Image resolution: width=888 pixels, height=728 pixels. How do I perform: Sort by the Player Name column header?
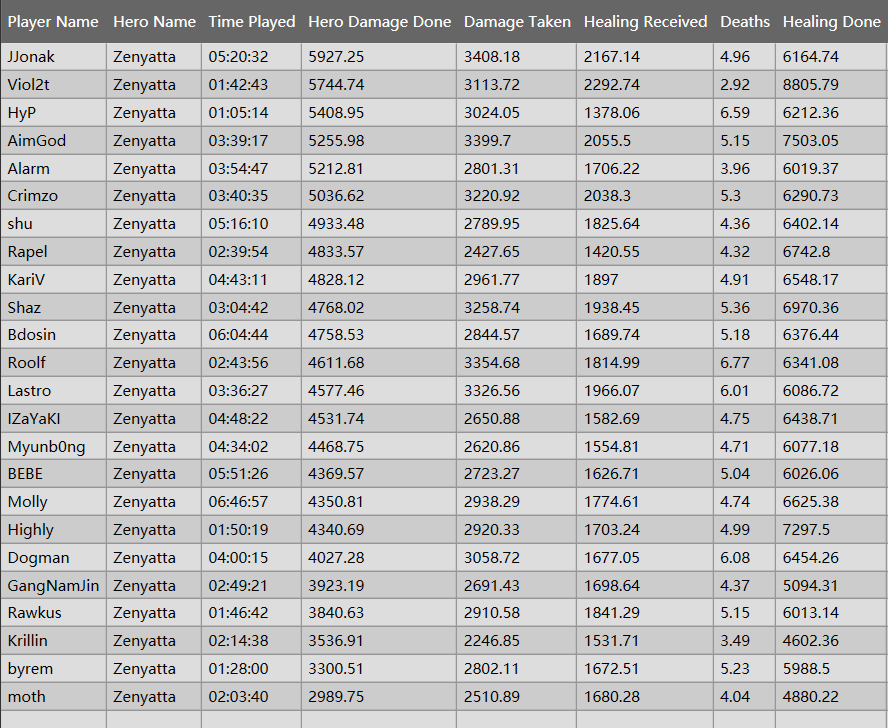pyautogui.click(x=53, y=21)
